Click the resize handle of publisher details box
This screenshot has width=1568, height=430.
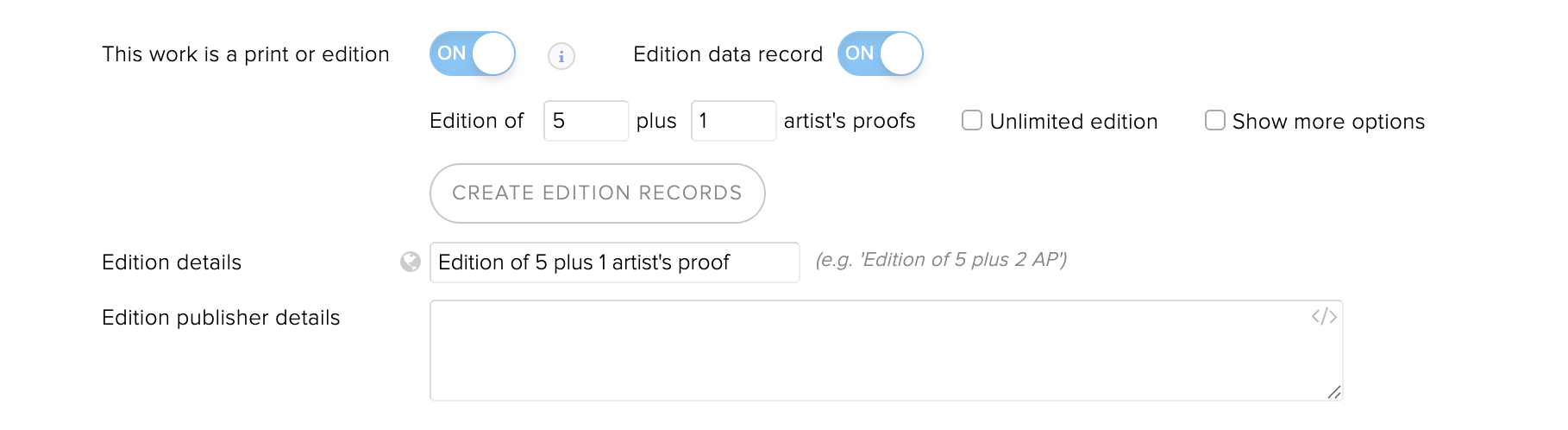[1334, 392]
